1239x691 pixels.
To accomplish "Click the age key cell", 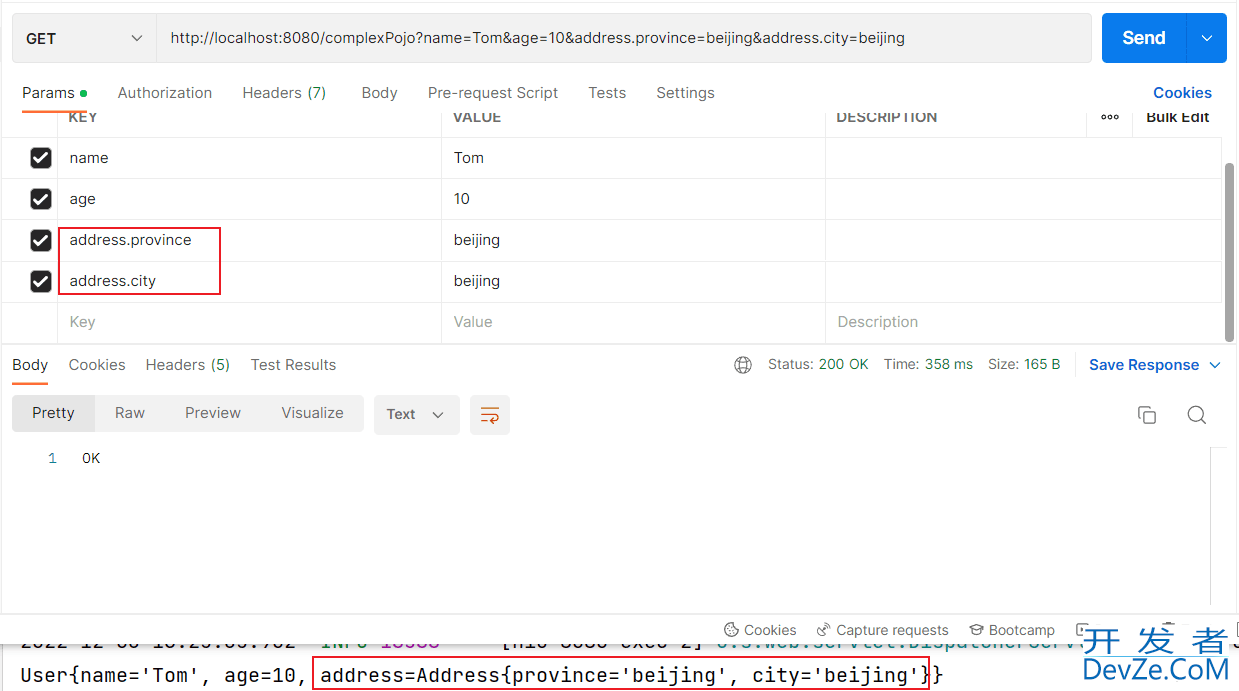I will pyautogui.click(x=250, y=199).
